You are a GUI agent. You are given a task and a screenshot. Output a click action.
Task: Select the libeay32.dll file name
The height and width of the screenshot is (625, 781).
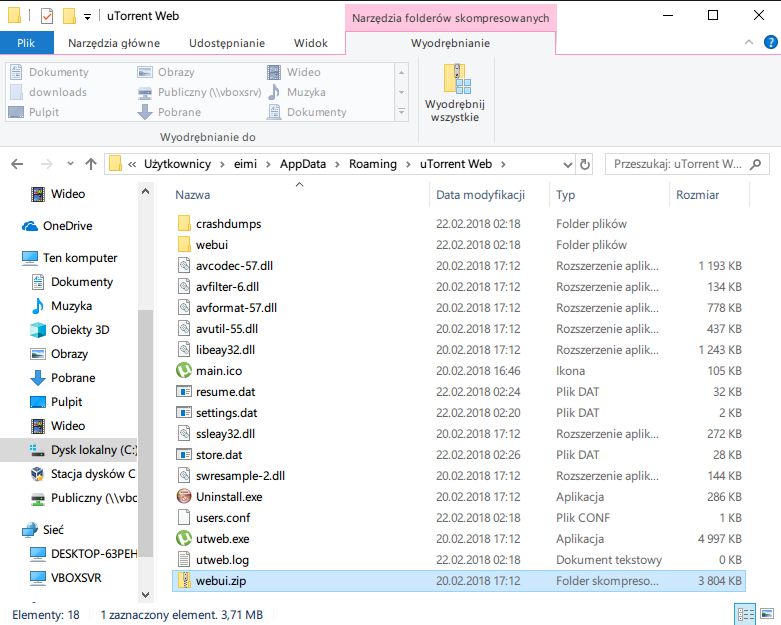[225, 350]
